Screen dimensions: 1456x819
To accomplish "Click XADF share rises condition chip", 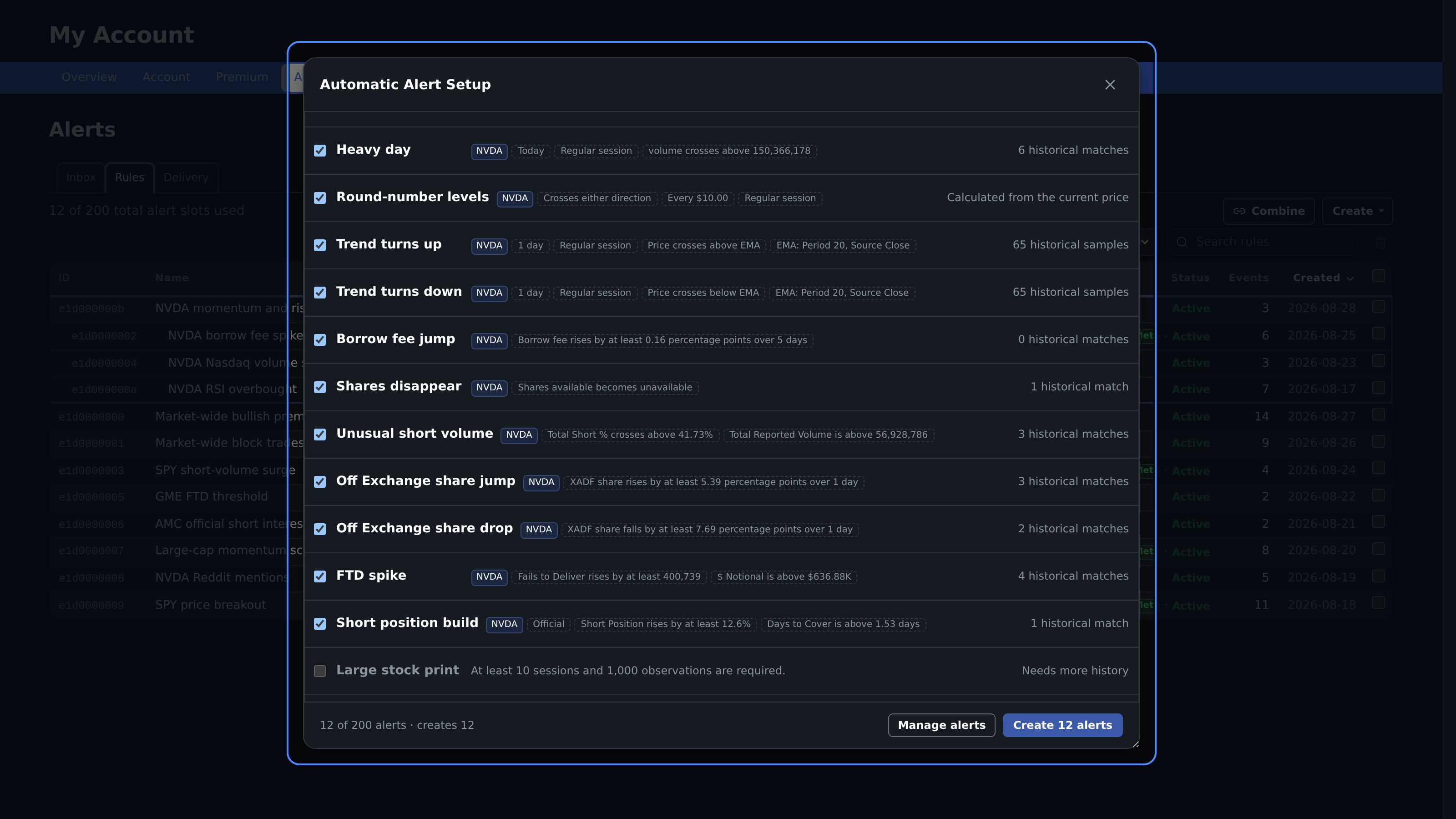I will click(x=713, y=482).
